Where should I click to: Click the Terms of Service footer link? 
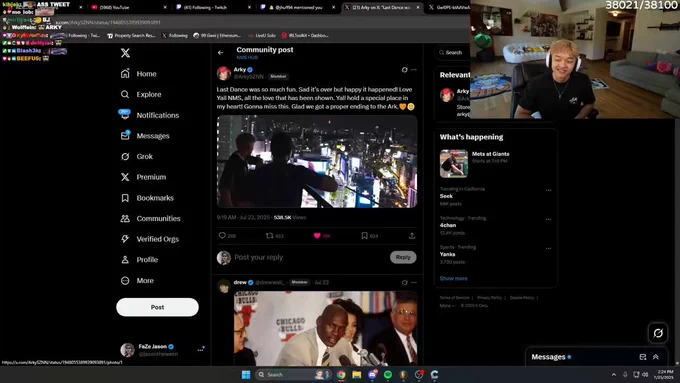point(454,298)
